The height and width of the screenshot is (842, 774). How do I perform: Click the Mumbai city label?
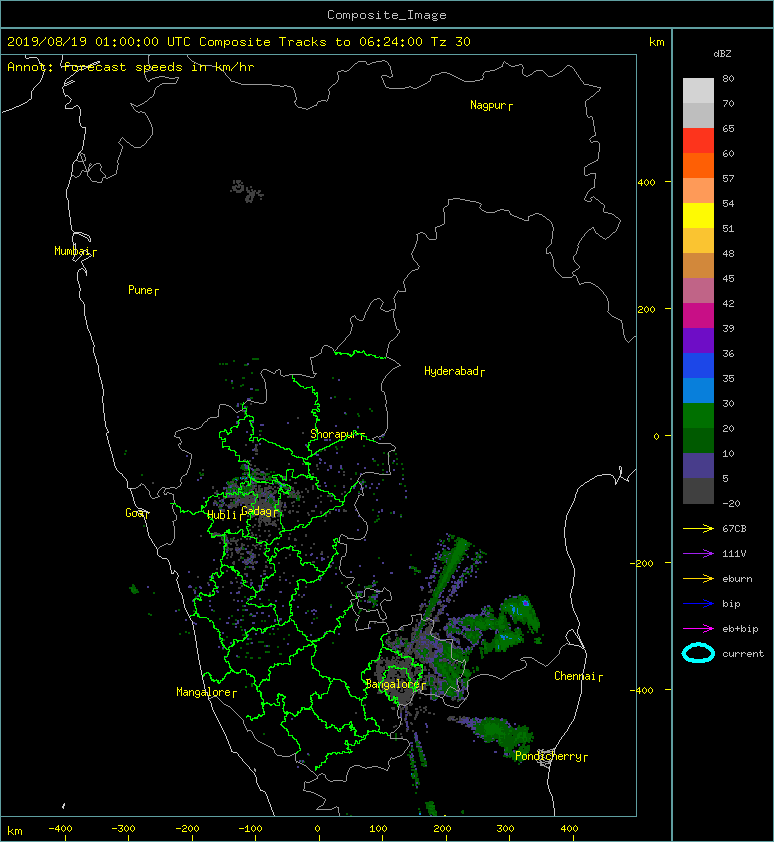(72, 251)
